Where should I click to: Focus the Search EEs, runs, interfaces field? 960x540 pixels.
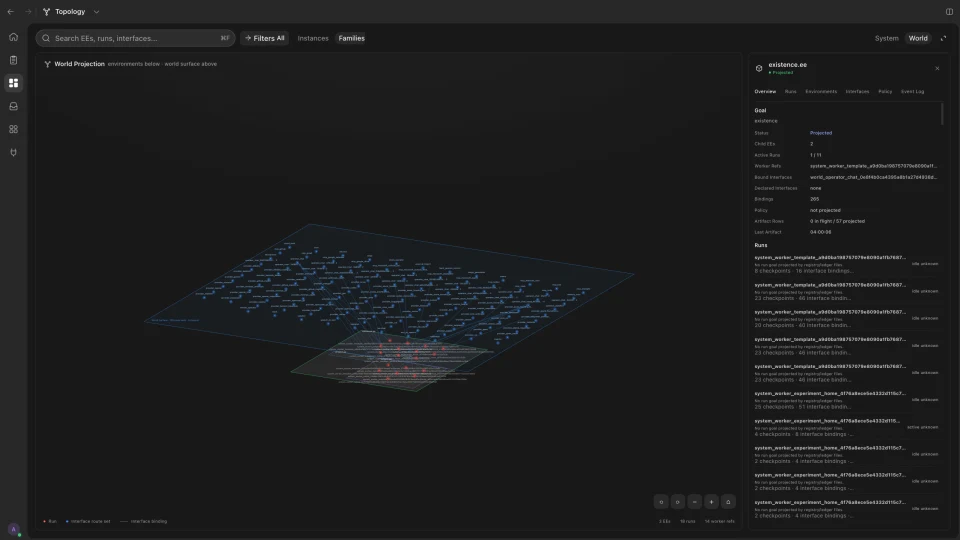(x=135, y=38)
